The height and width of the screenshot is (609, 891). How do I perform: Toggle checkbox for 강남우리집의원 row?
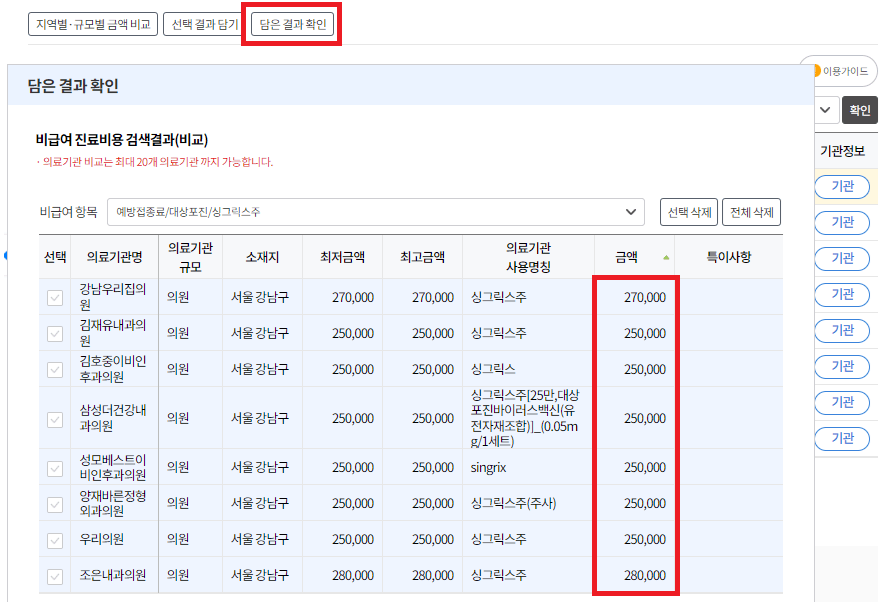(x=55, y=298)
